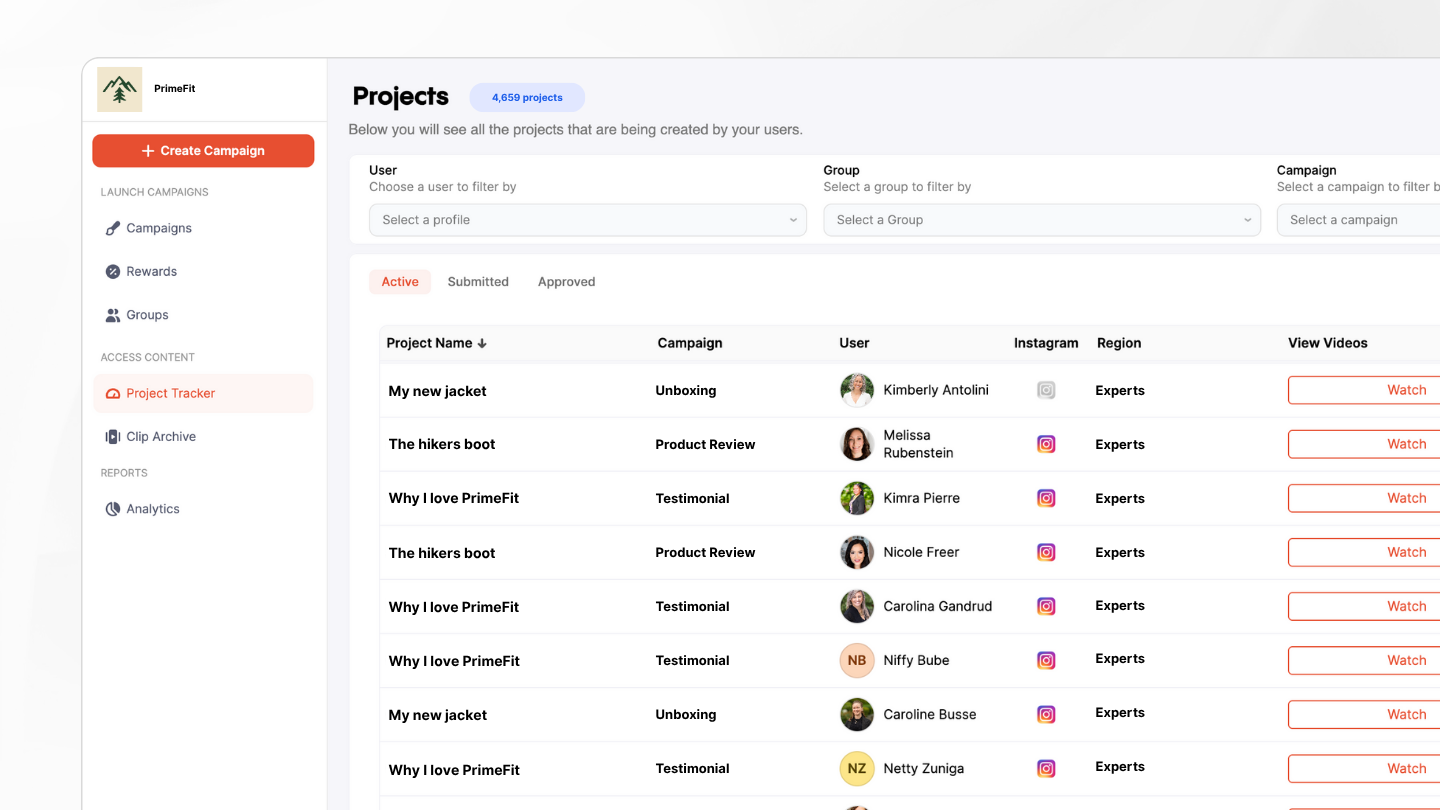Open Niffy Bube's Instagram icon
This screenshot has width=1440, height=810.
1046,660
